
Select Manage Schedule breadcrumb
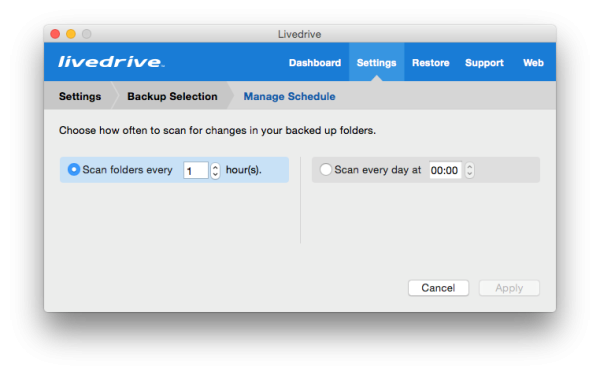click(x=289, y=96)
